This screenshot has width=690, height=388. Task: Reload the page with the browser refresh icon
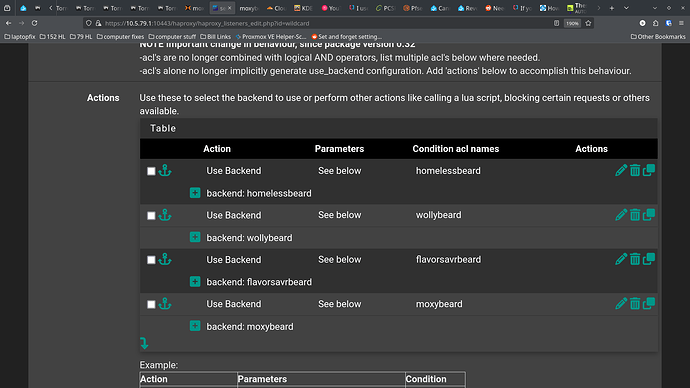pyautogui.click(x=34, y=23)
